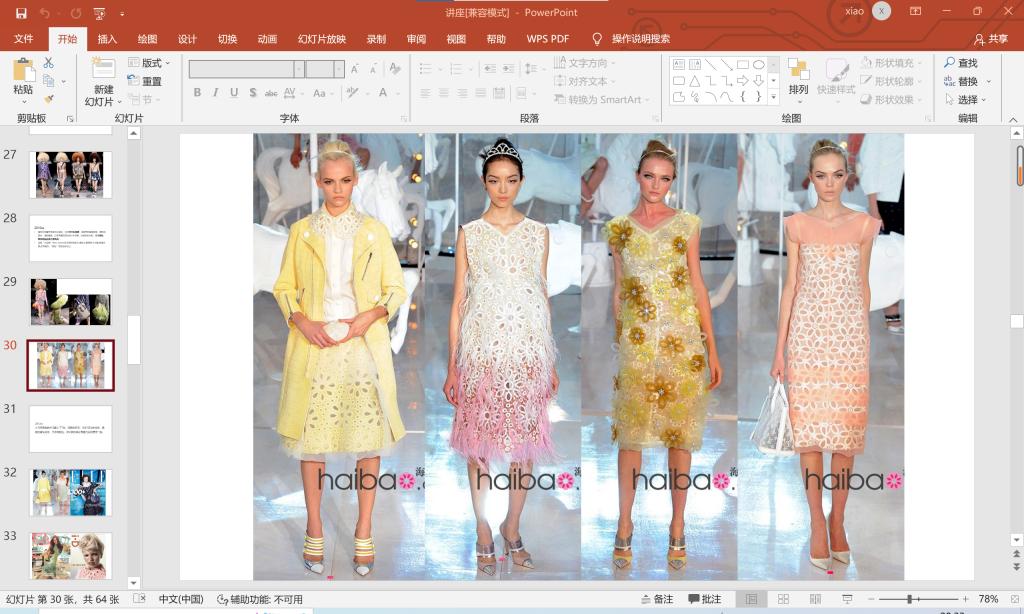Viewport: 1024px width, 614px height.
Task: Start slideshow from status bar icon
Action: (x=845, y=599)
